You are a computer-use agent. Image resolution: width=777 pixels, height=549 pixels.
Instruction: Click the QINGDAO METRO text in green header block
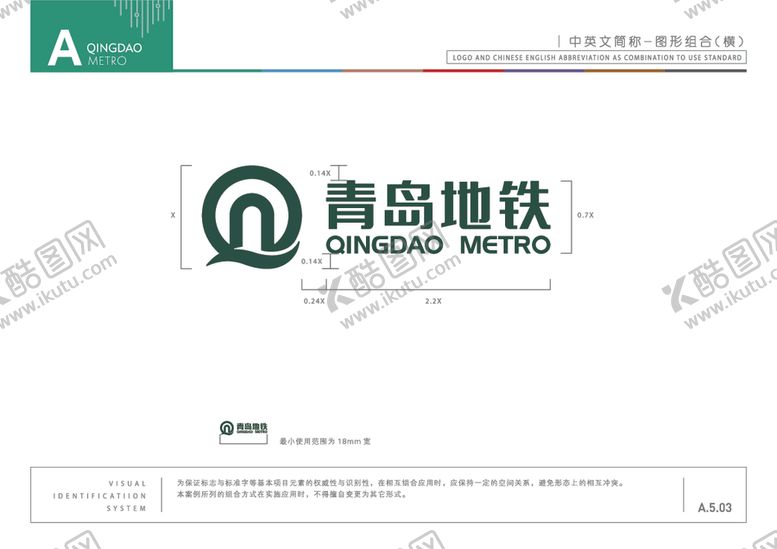click(x=114, y=54)
